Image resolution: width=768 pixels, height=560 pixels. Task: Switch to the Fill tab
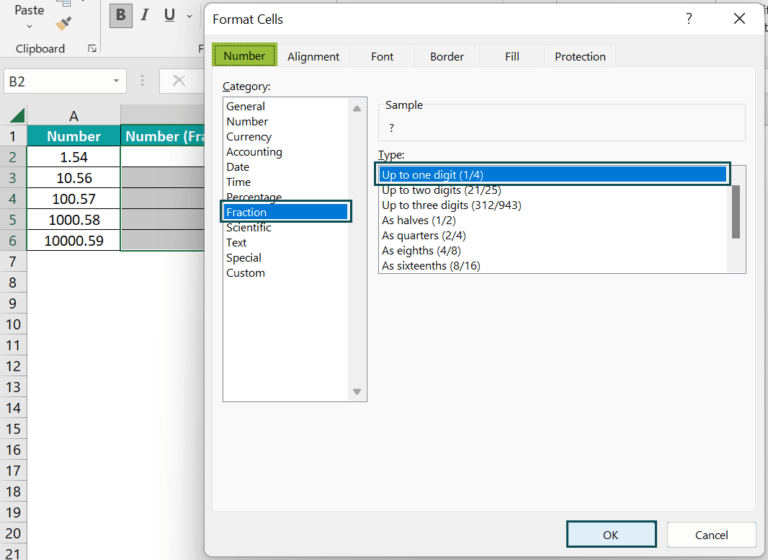[512, 57]
